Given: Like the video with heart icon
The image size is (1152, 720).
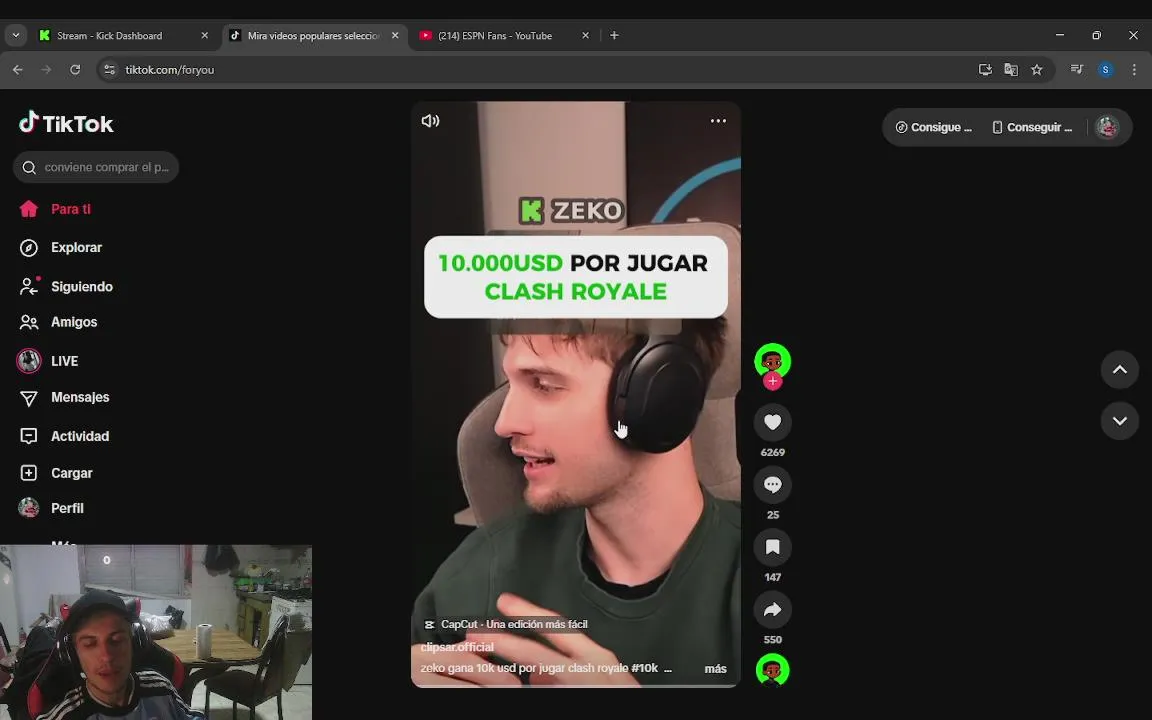Looking at the screenshot, I should point(772,422).
